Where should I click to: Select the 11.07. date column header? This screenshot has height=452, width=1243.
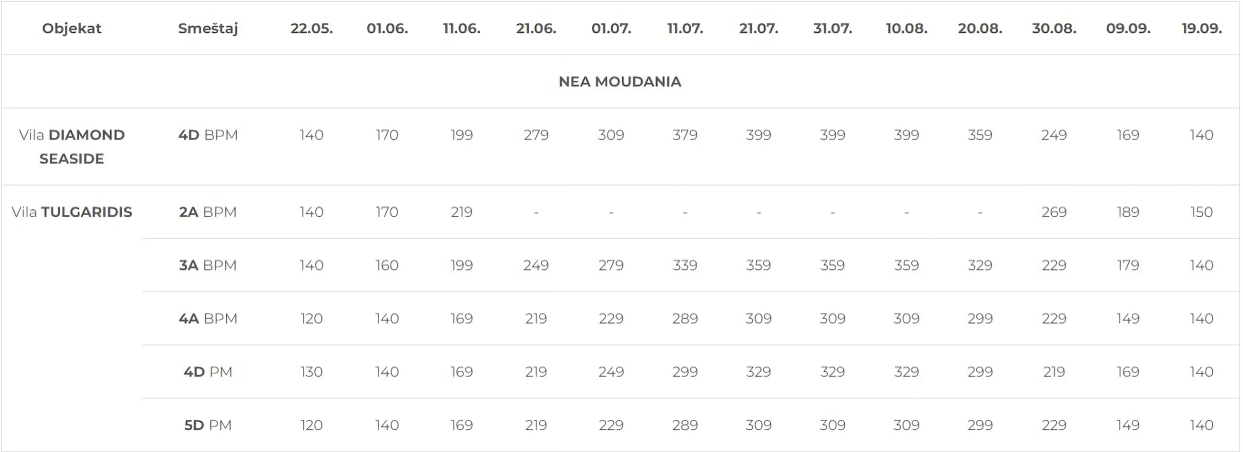coord(685,29)
